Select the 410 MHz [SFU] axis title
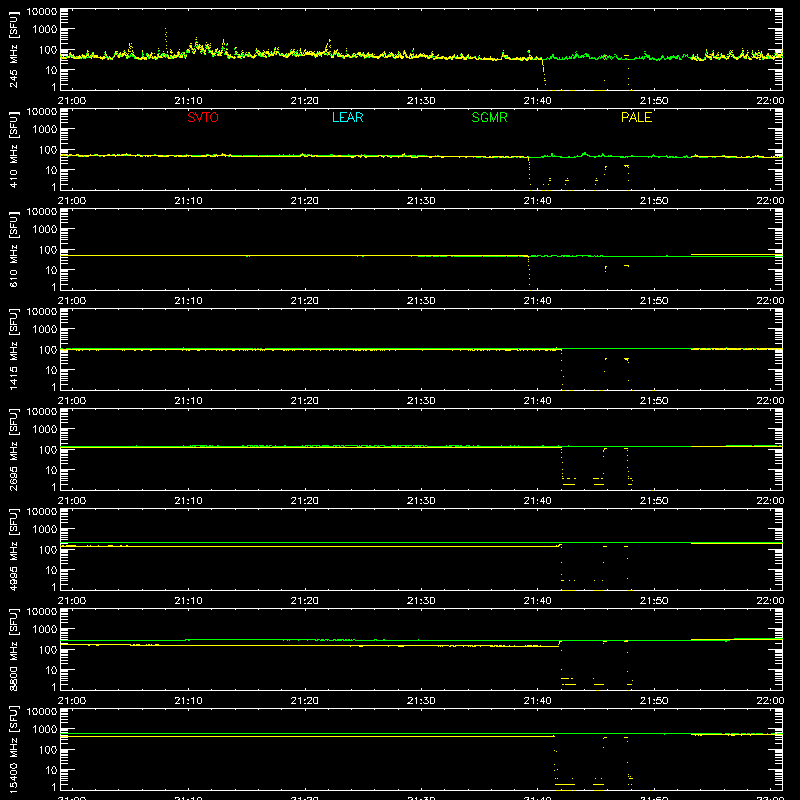The width and height of the screenshot is (800, 800). pos(14,149)
